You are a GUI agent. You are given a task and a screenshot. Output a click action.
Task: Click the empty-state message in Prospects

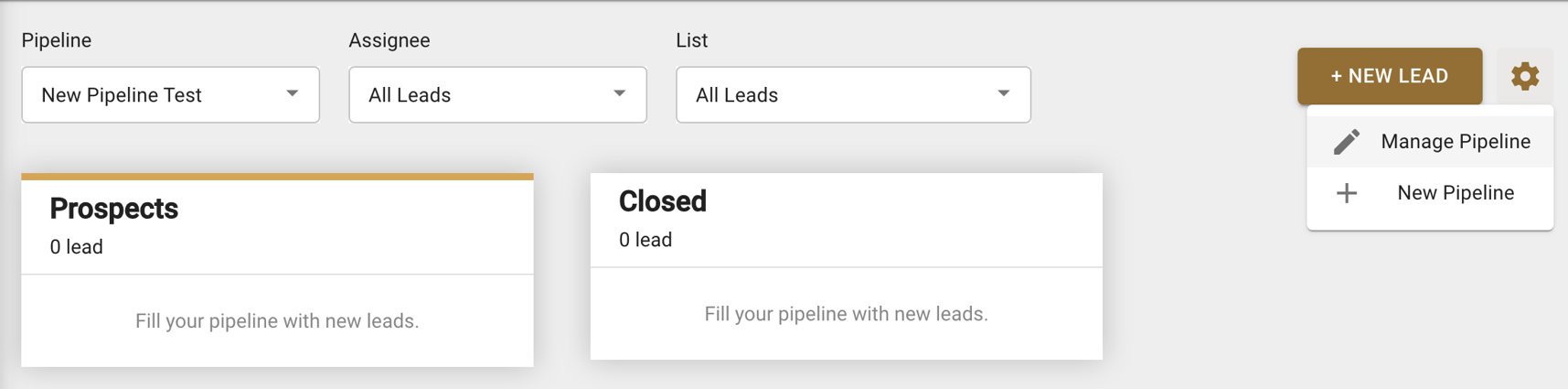[277, 321]
